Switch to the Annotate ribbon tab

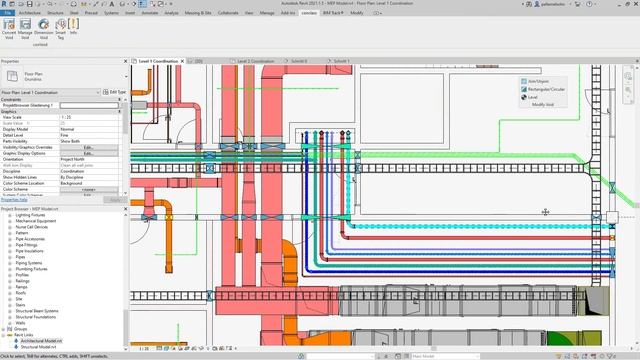(x=149, y=13)
